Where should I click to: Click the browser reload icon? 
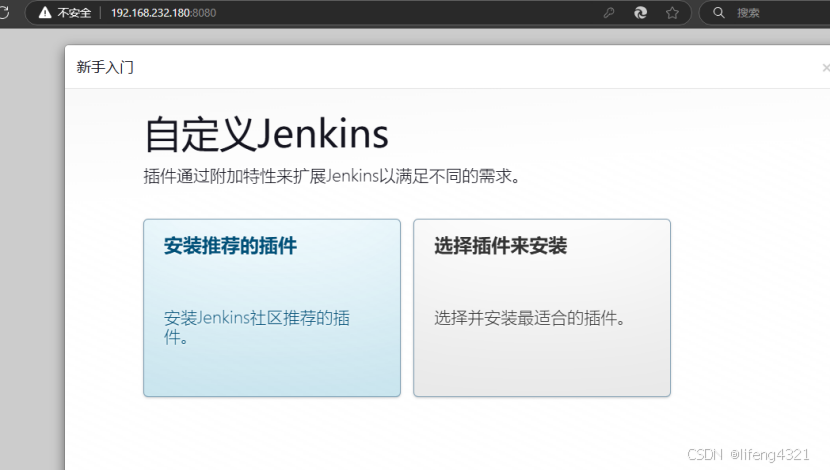pyautogui.click(x=4, y=12)
